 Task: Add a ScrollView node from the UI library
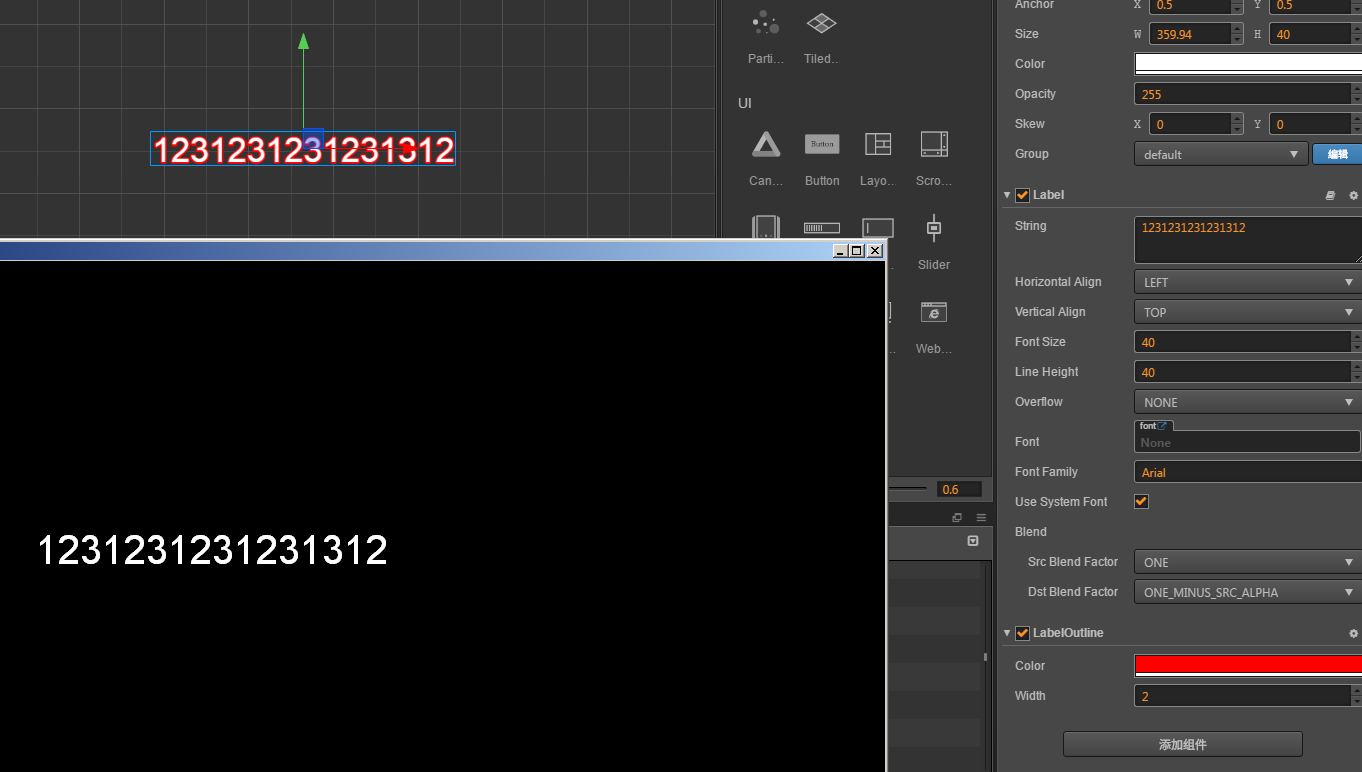coord(934,145)
